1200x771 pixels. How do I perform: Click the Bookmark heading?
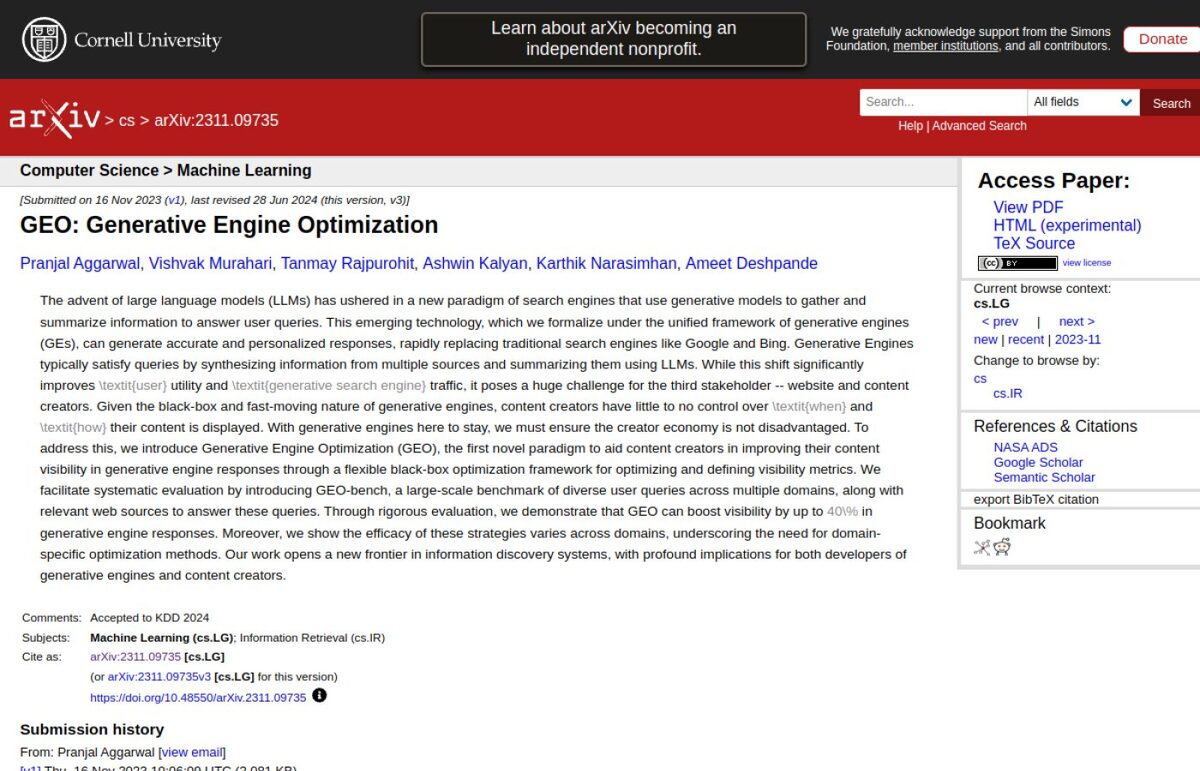(x=1010, y=523)
